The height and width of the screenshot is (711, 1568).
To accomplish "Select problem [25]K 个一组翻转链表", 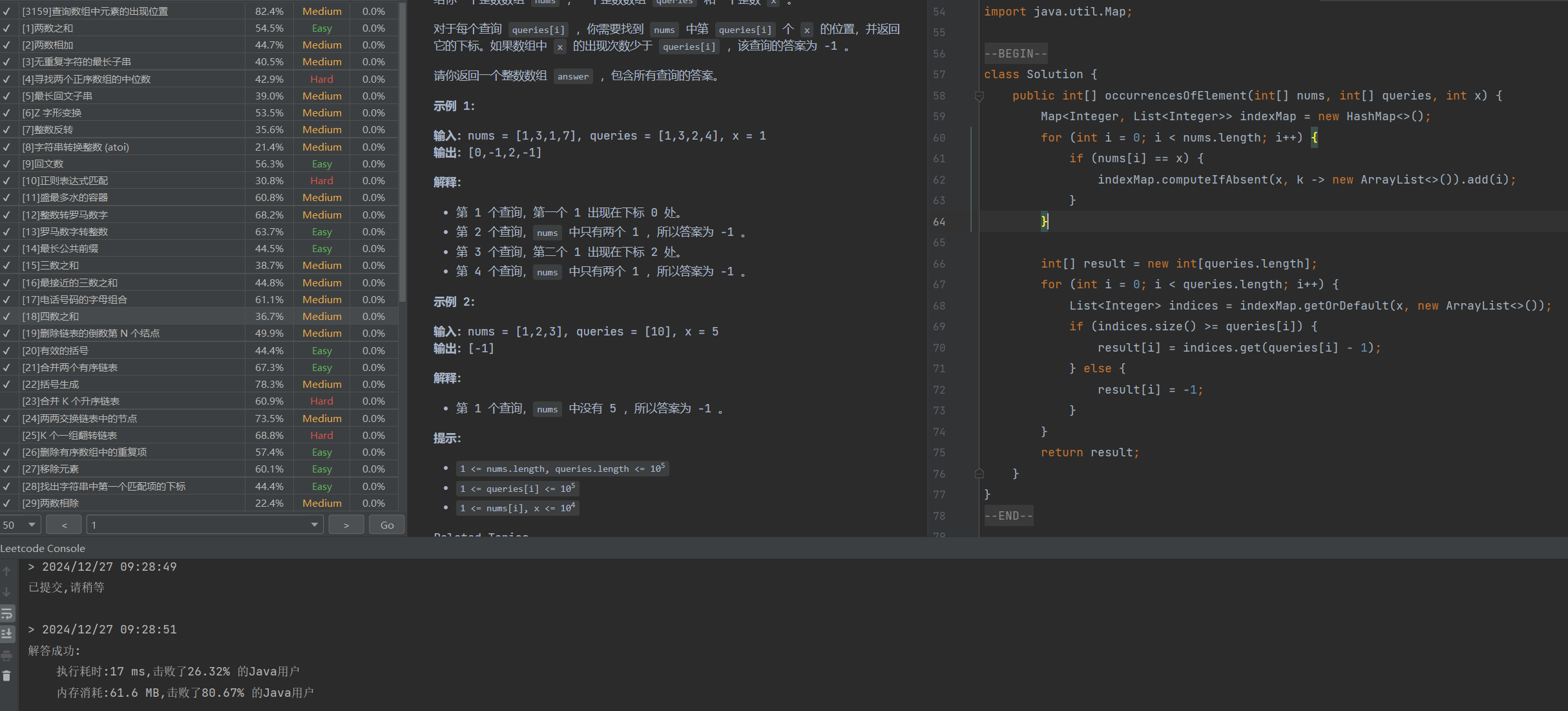I will pos(70,436).
